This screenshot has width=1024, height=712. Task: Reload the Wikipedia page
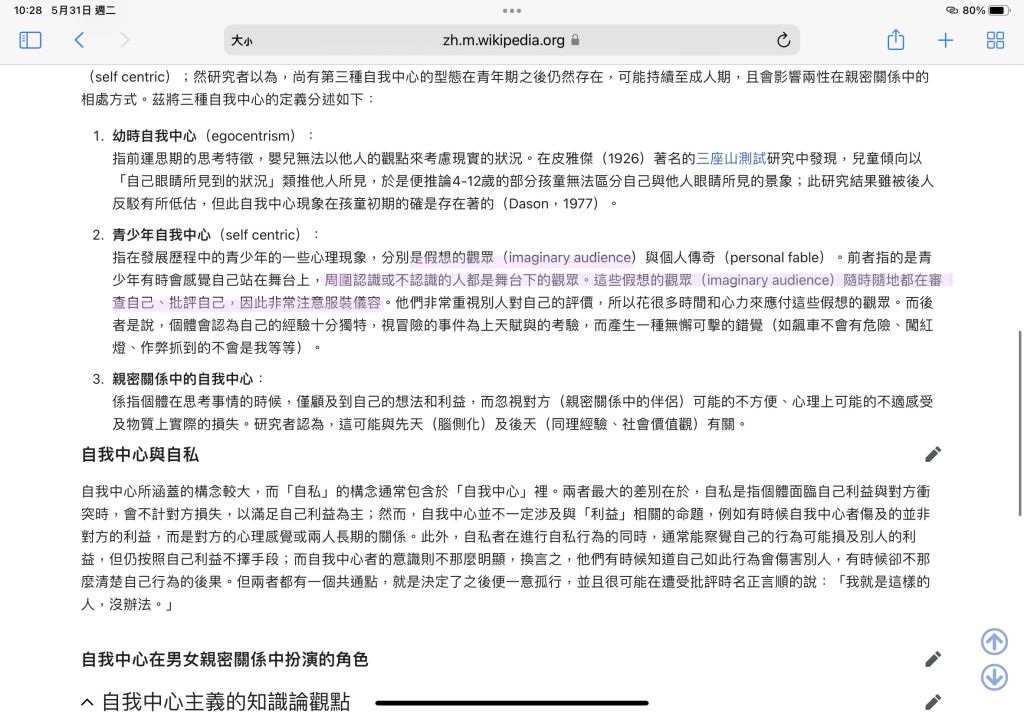click(x=783, y=41)
